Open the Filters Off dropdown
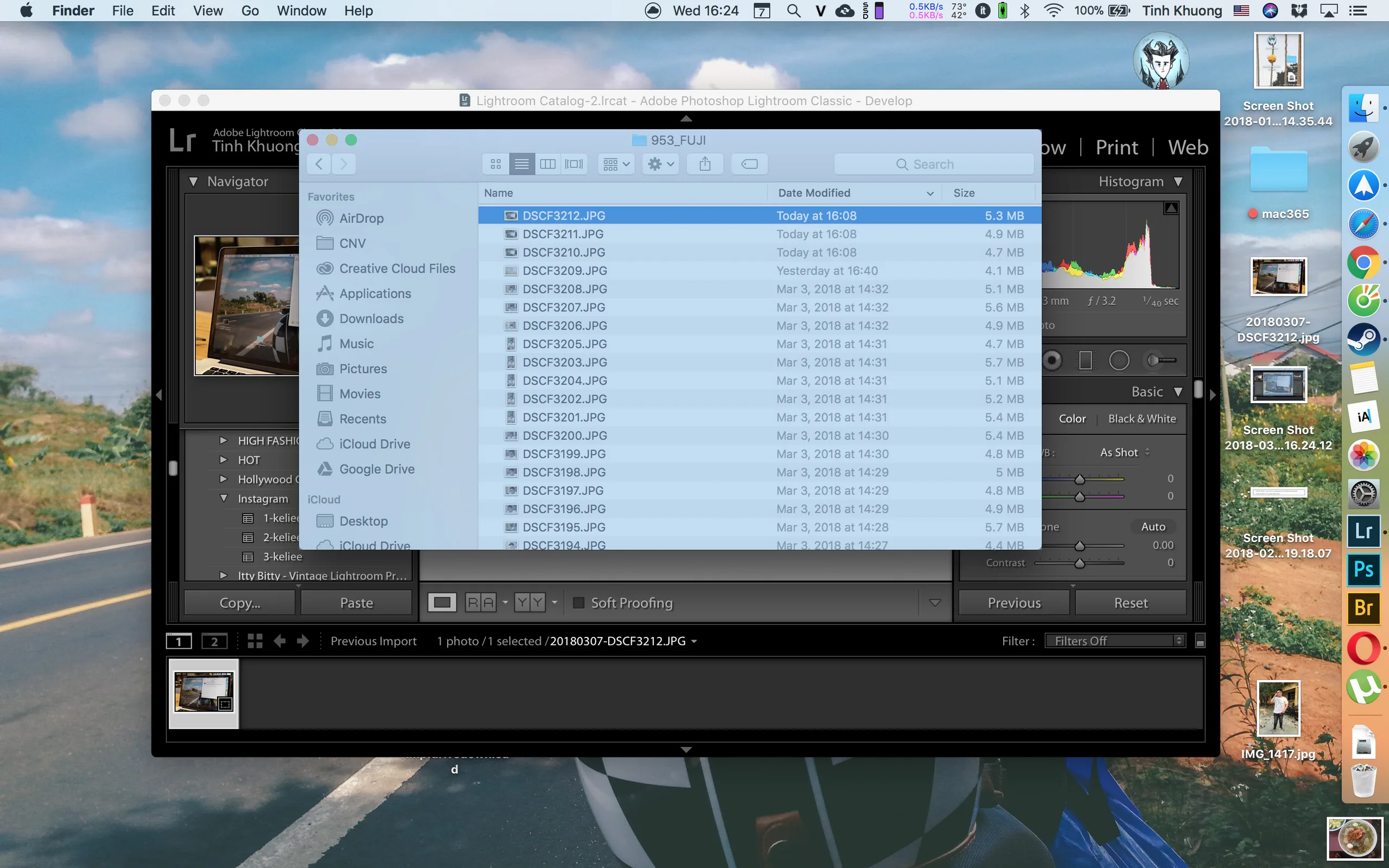 1114,641
